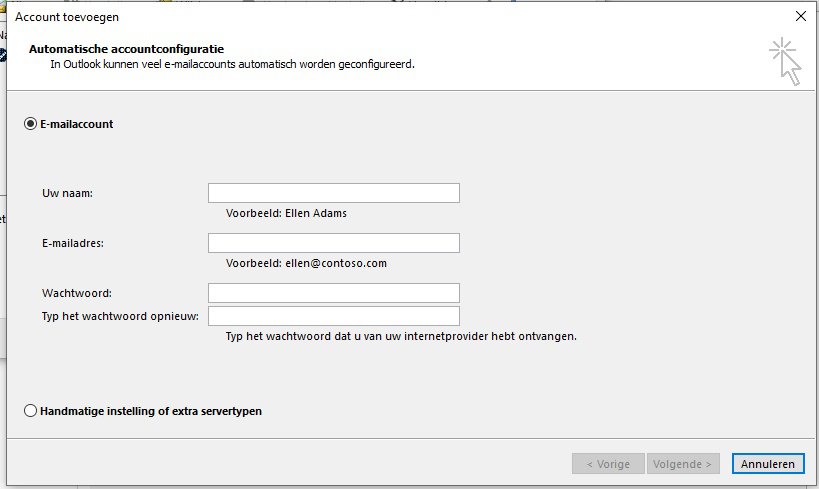Click the ellen@contoso.com example text

point(306,263)
